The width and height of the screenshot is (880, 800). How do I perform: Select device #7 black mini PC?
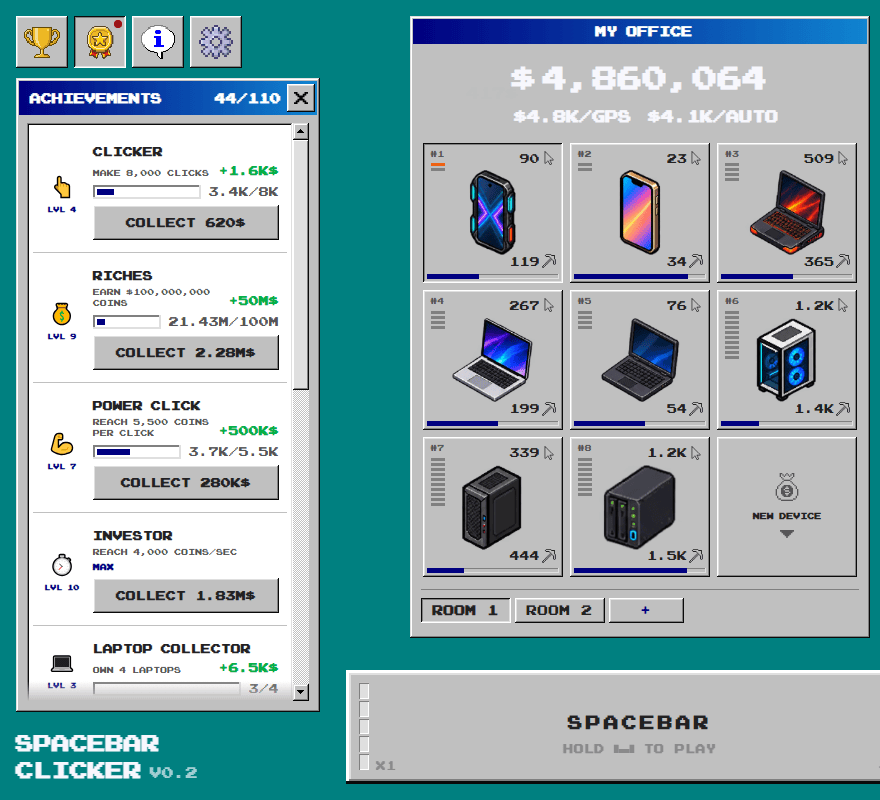tap(492, 506)
